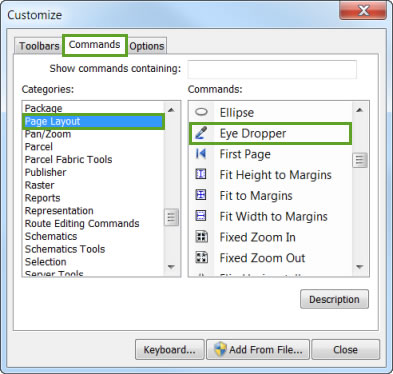Click the shield icon on Add From File
This screenshot has height=374, width=393.
coord(220,349)
